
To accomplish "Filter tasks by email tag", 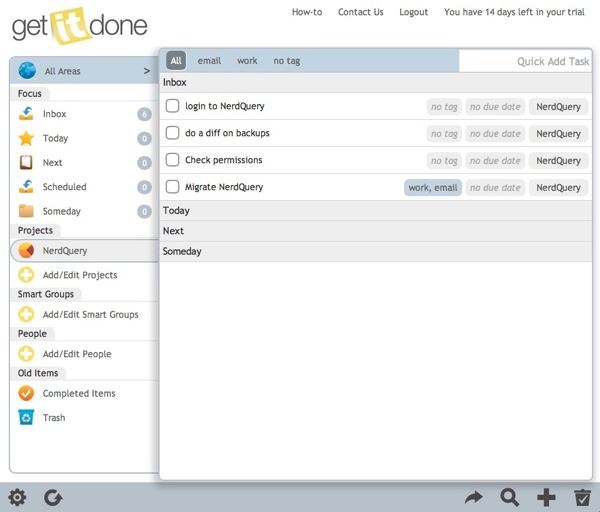I will [209, 60].
